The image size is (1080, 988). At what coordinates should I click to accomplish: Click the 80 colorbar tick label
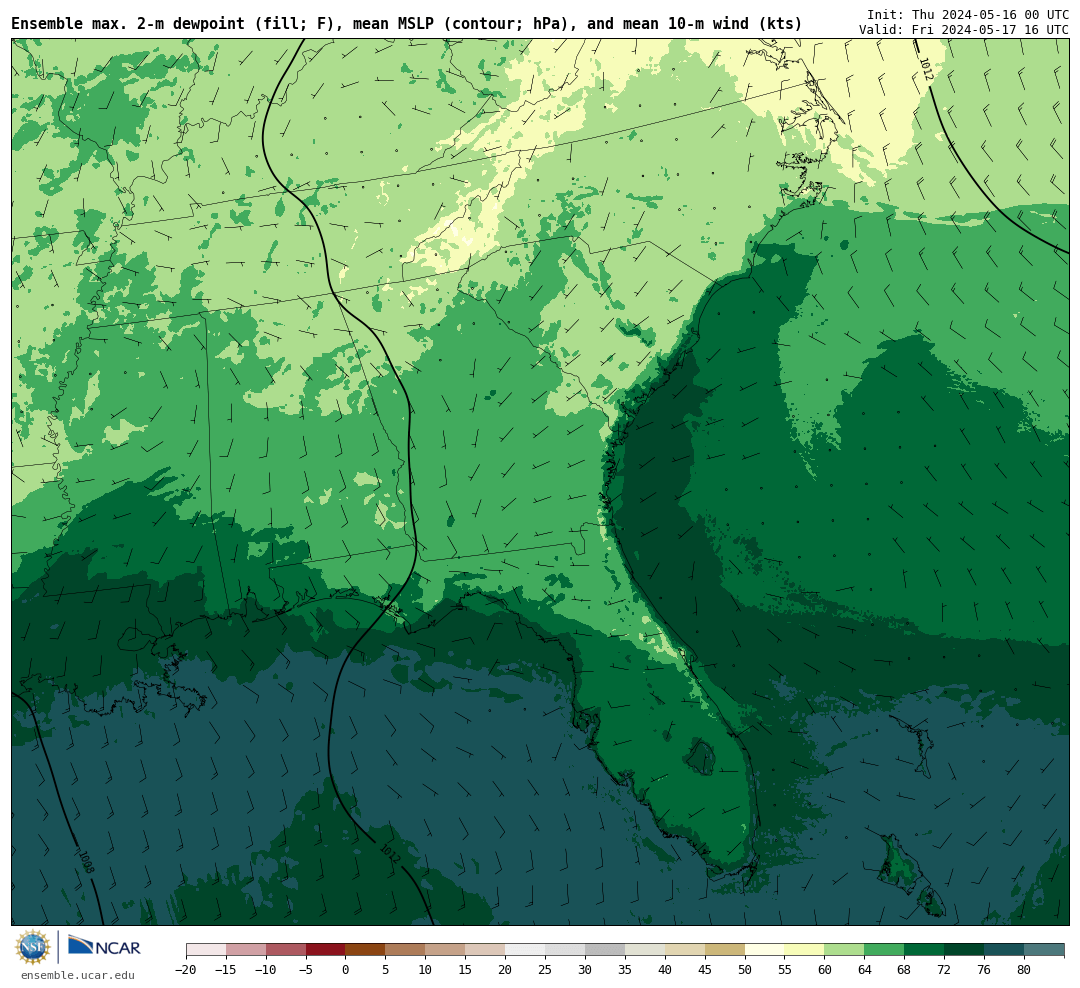[1025, 969]
